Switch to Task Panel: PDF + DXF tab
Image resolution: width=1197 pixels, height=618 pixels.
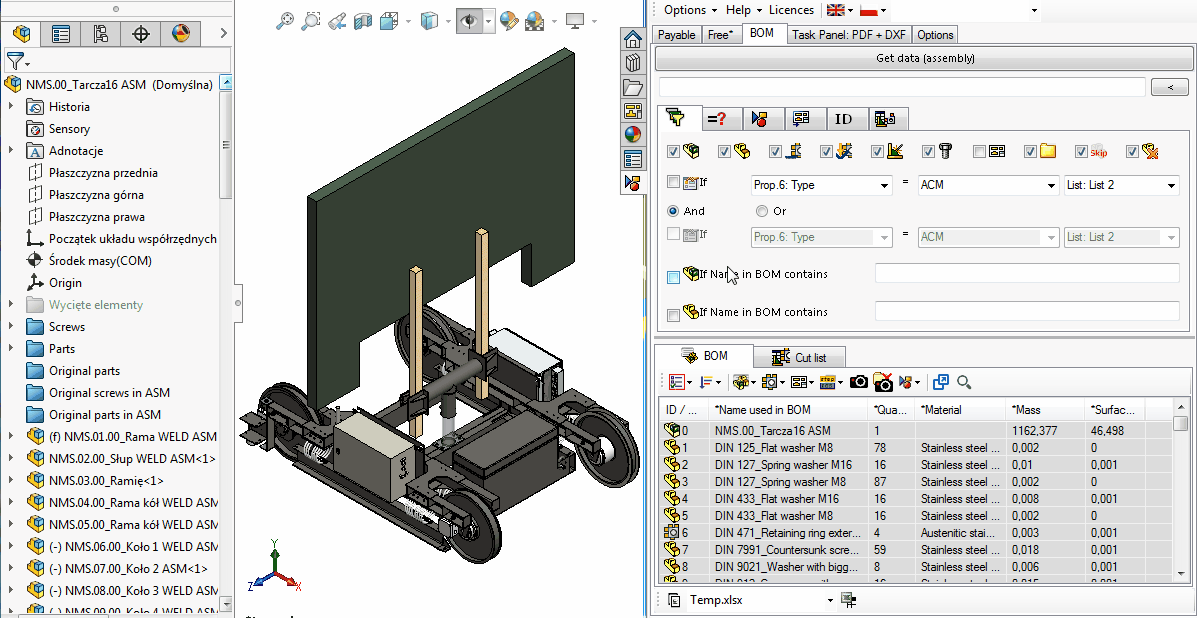[848, 35]
